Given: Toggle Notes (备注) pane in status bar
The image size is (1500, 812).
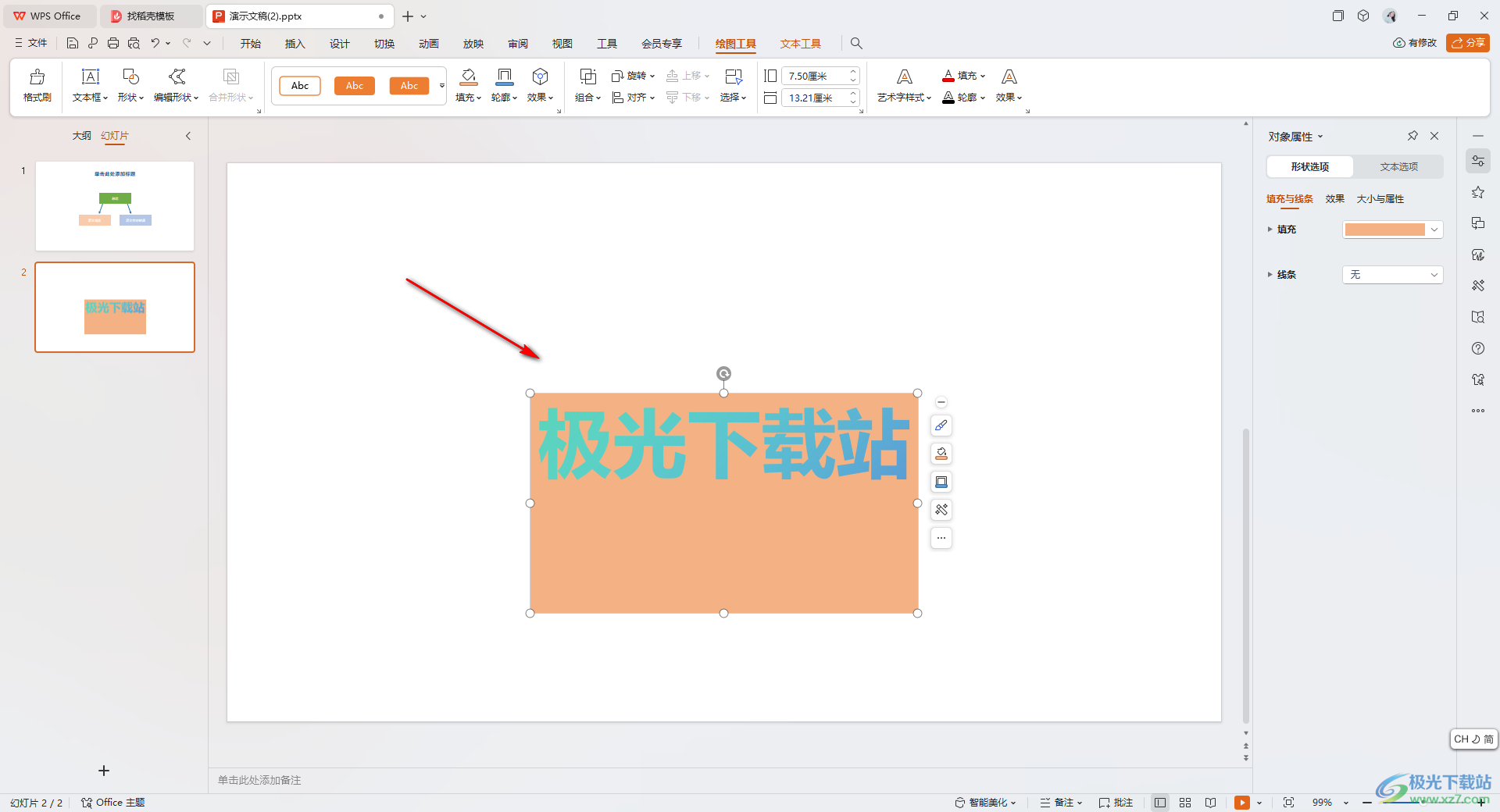Looking at the screenshot, I should [x=1061, y=803].
